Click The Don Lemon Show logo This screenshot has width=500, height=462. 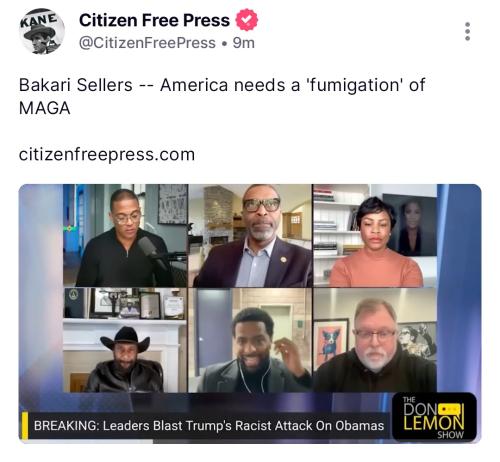tap(434, 417)
